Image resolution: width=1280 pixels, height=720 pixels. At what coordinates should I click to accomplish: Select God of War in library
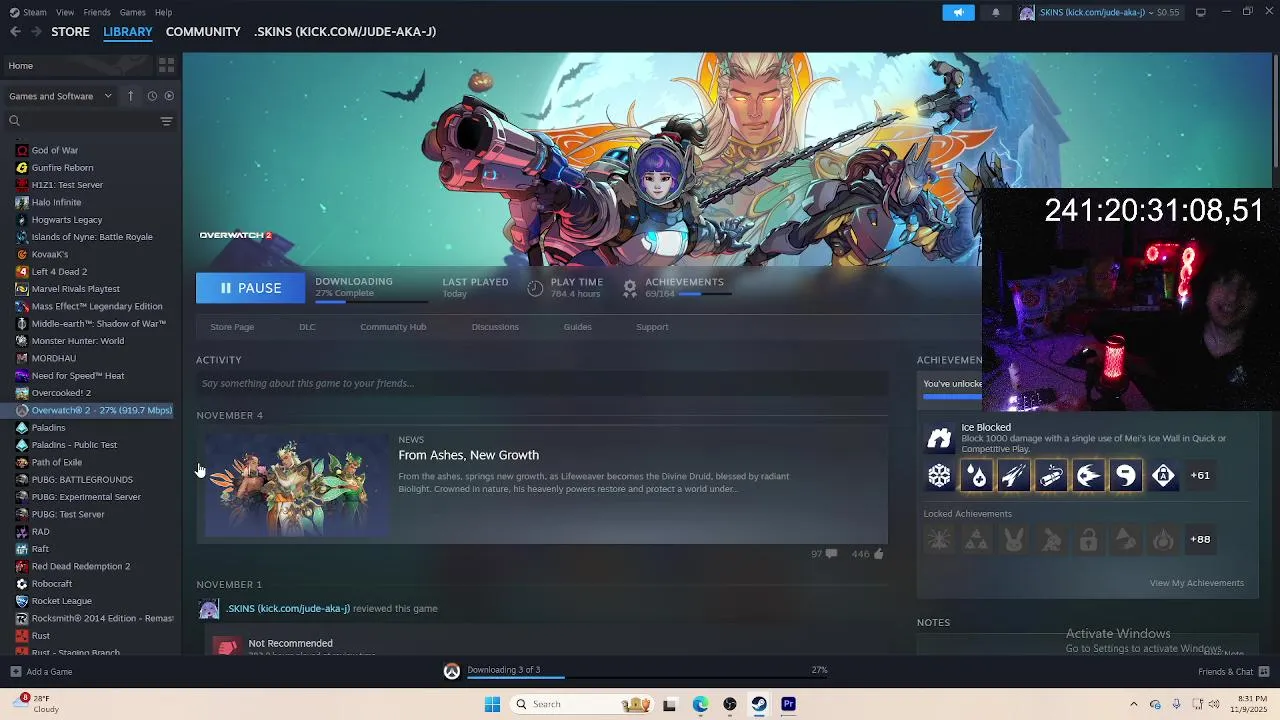[54, 150]
